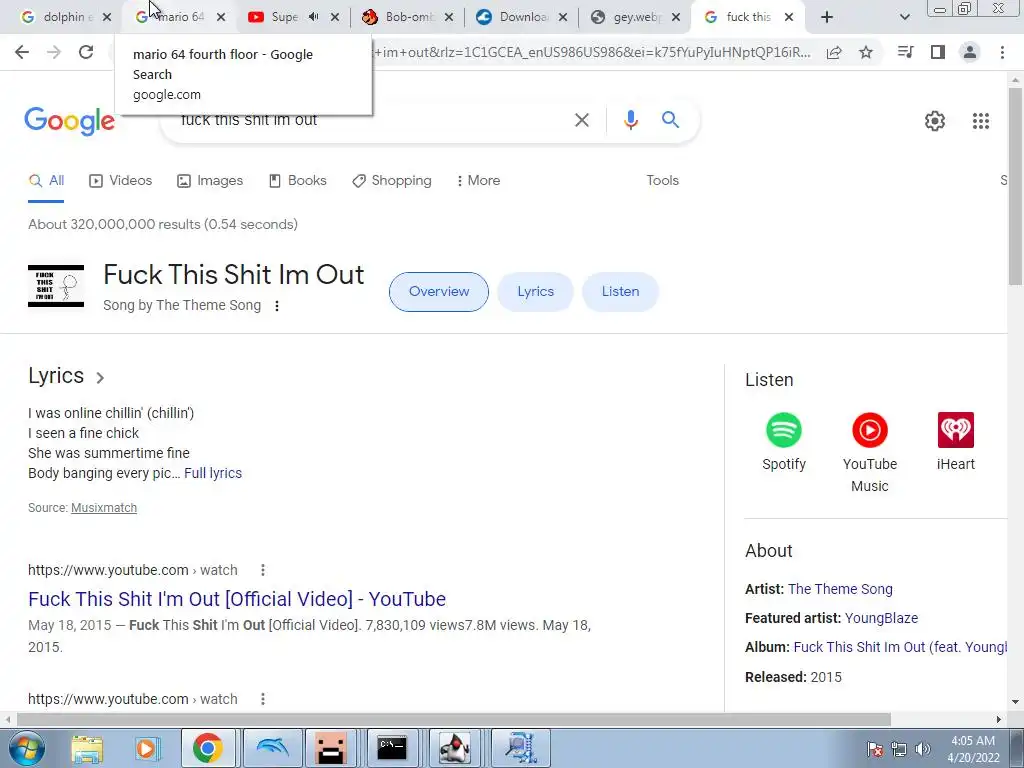Click the song album art thumbnail
The width and height of the screenshot is (1024, 768).
pos(56,286)
